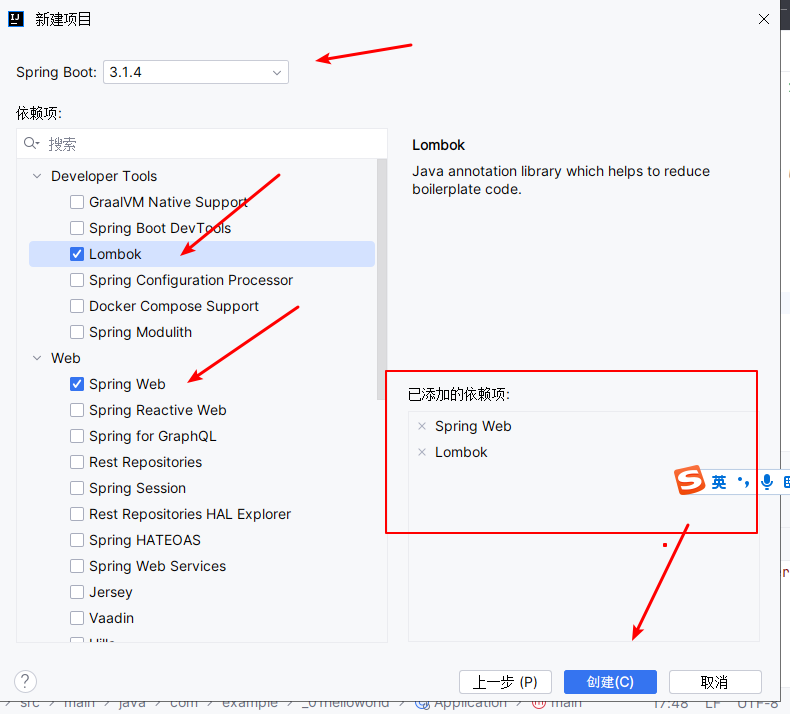Enable Spring Boot DevTools checkbox

click(77, 228)
